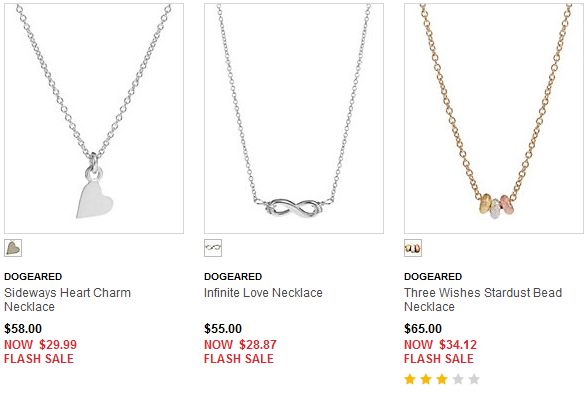Select the infinity necklace color swatch
This screenshot has height=394, width=588.
[213, 248]
